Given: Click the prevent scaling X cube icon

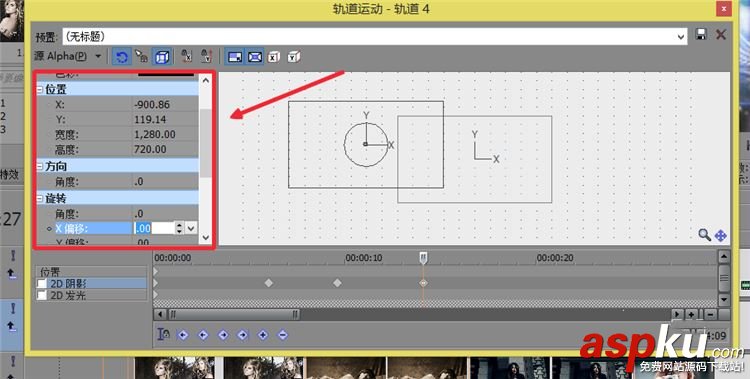Looking at the screenshot, I should [274, 57].
